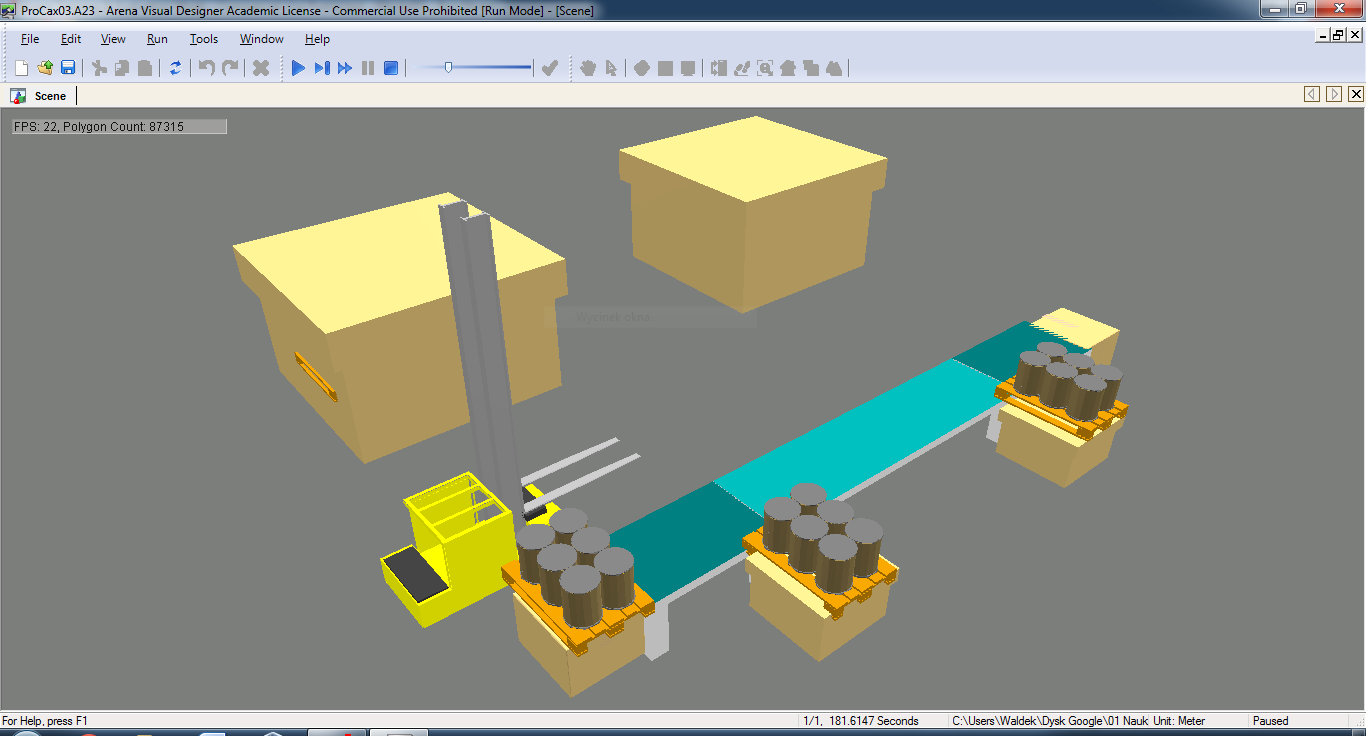Screen dimensions: 1366x736
Task: Click the hexagon shape view icon
Action: tap(642, 68)
